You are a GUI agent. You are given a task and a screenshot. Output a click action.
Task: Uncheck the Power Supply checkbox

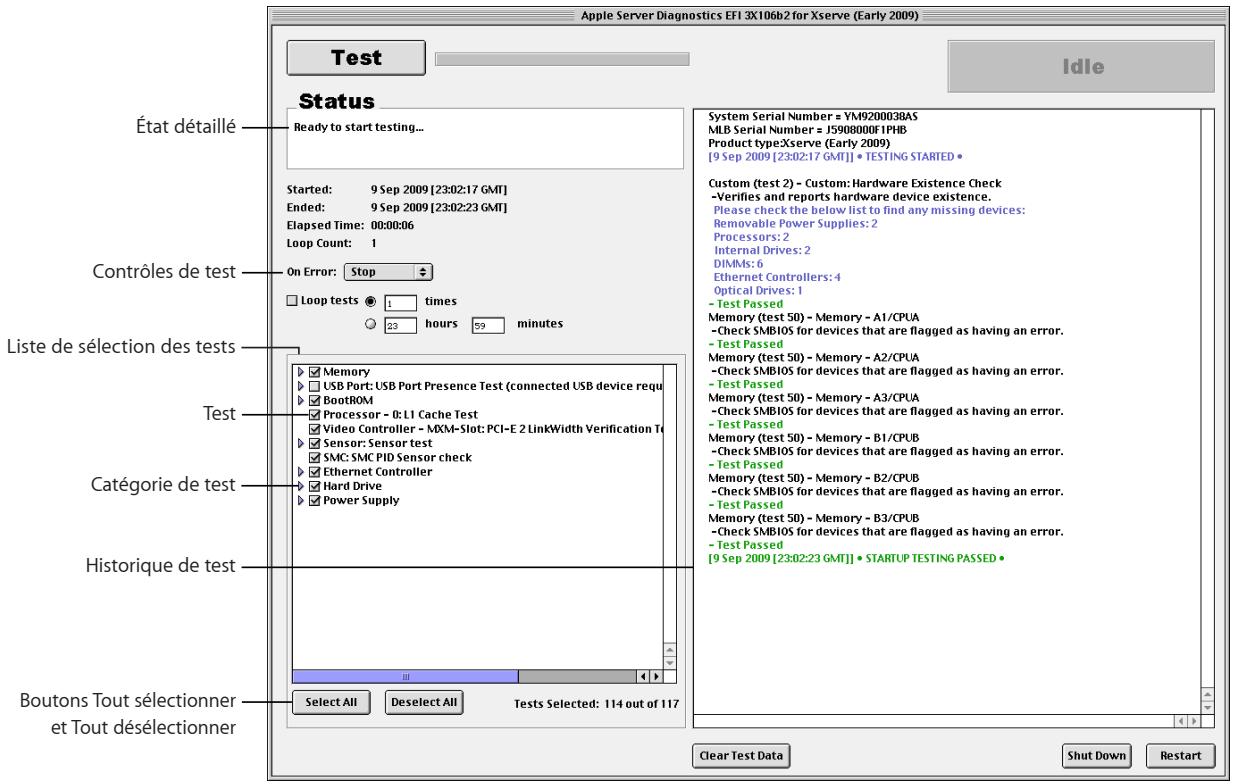pyautogui.click(x=316, y=500)
